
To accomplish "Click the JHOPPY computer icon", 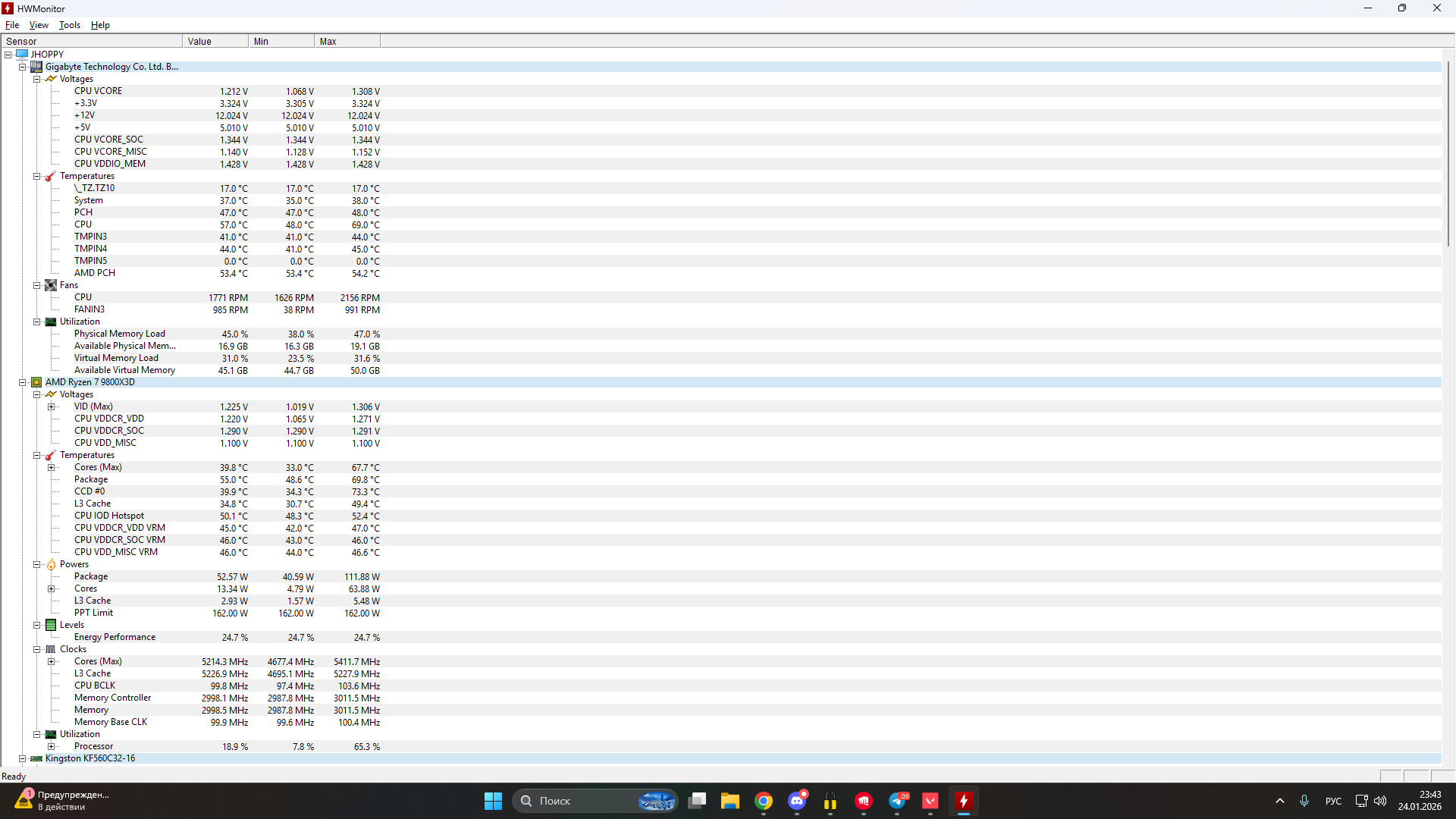I will (22, 55).
